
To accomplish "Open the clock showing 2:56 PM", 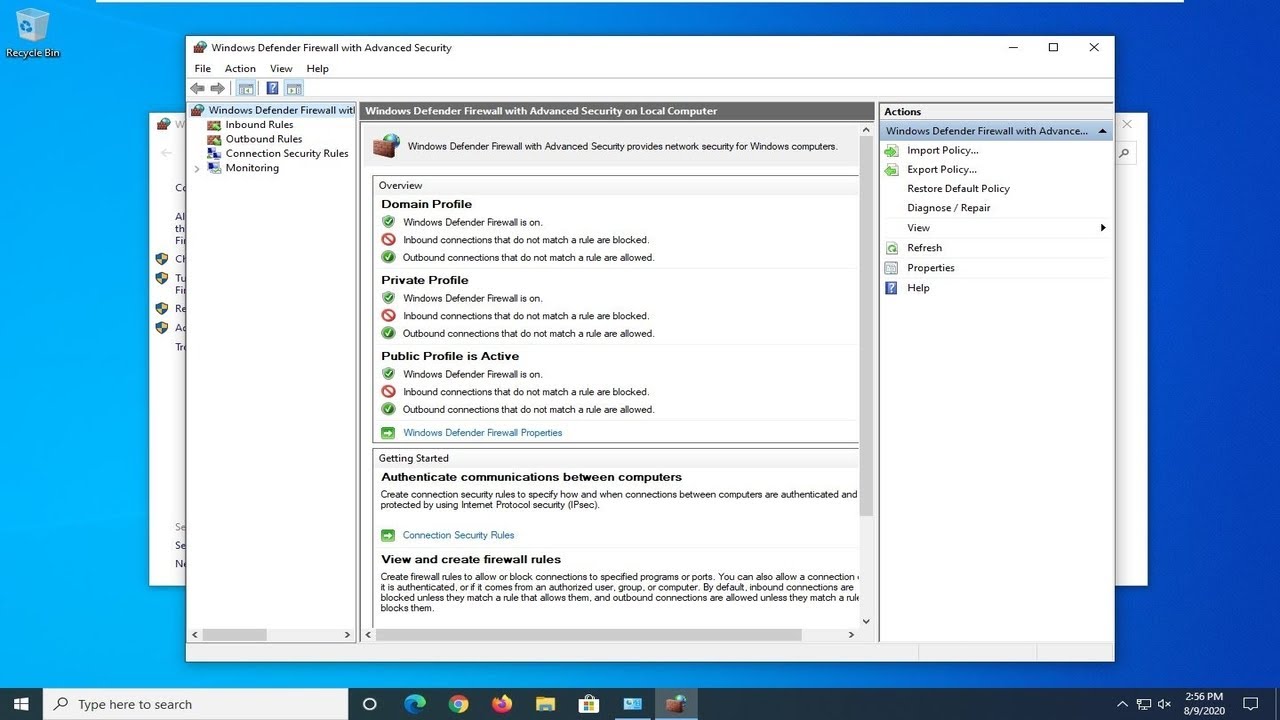I will tap(1202, 704).
